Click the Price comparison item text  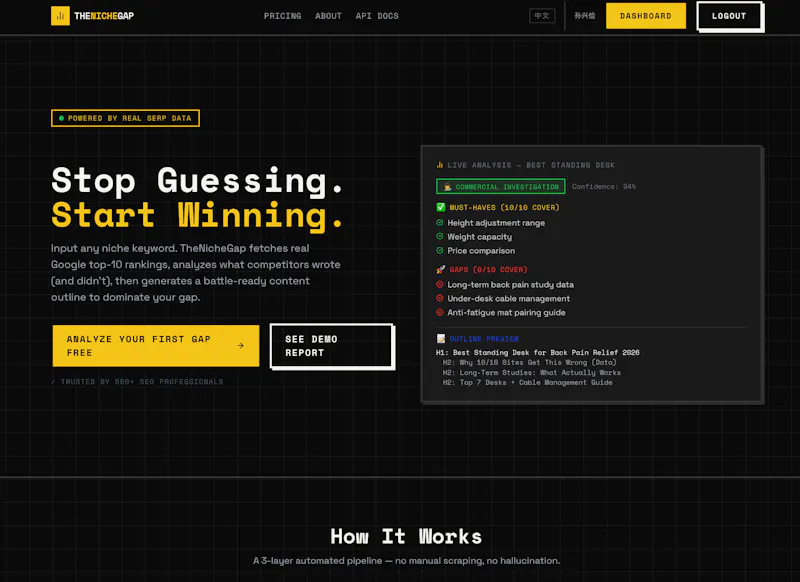point(481,250)
